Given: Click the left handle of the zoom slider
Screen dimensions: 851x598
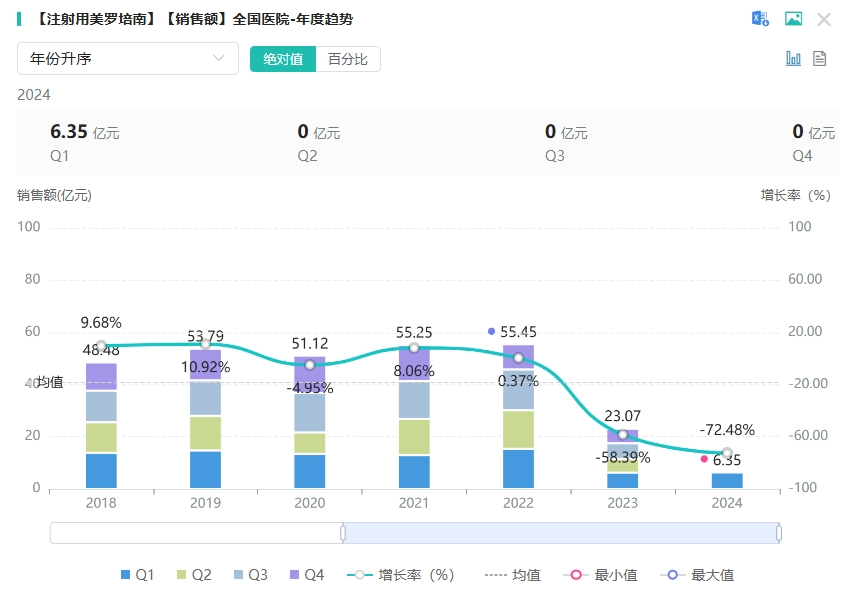Looking at the screenshot, I should pos(343,533).
